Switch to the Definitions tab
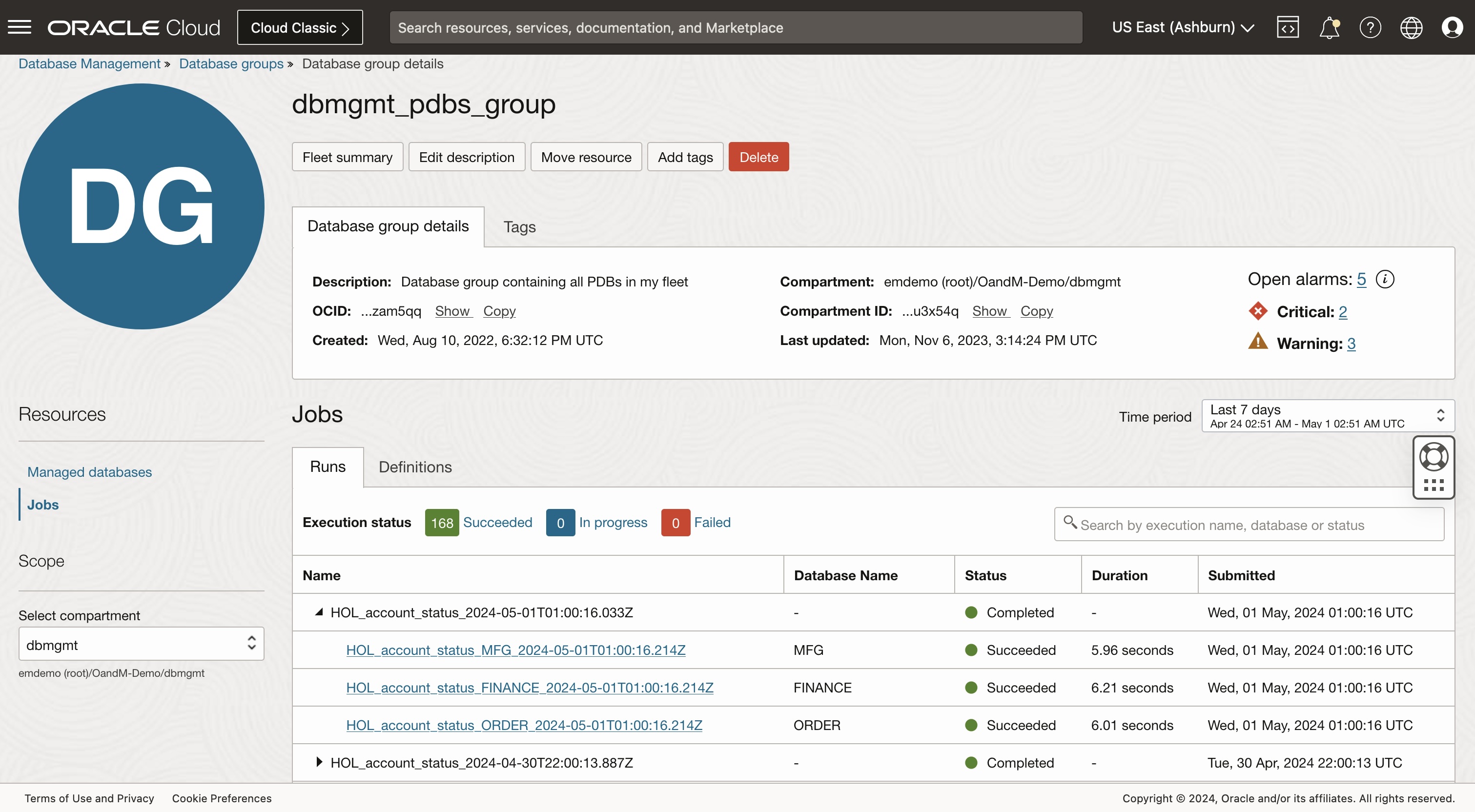1475x812 pixels. click(x=414, y=467)
